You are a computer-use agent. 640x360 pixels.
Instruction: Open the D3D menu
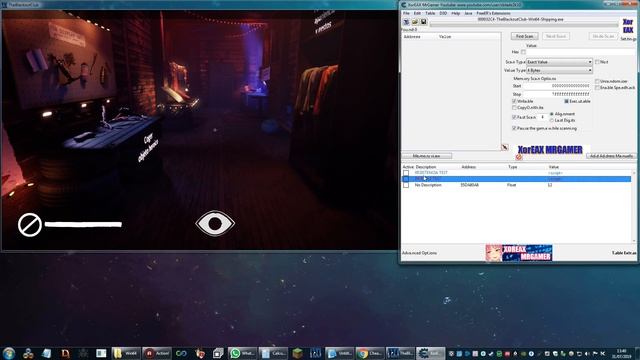pyautogui.click(x=443, y=13)
